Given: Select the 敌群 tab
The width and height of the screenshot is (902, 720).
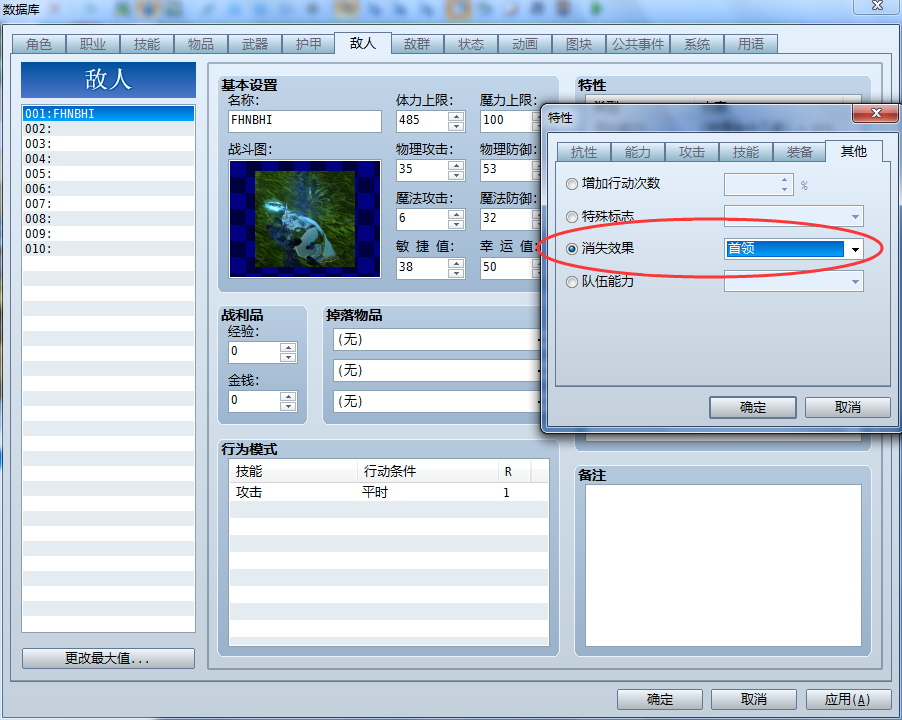Looking at the screenshot, I should (x=417, y=44).
